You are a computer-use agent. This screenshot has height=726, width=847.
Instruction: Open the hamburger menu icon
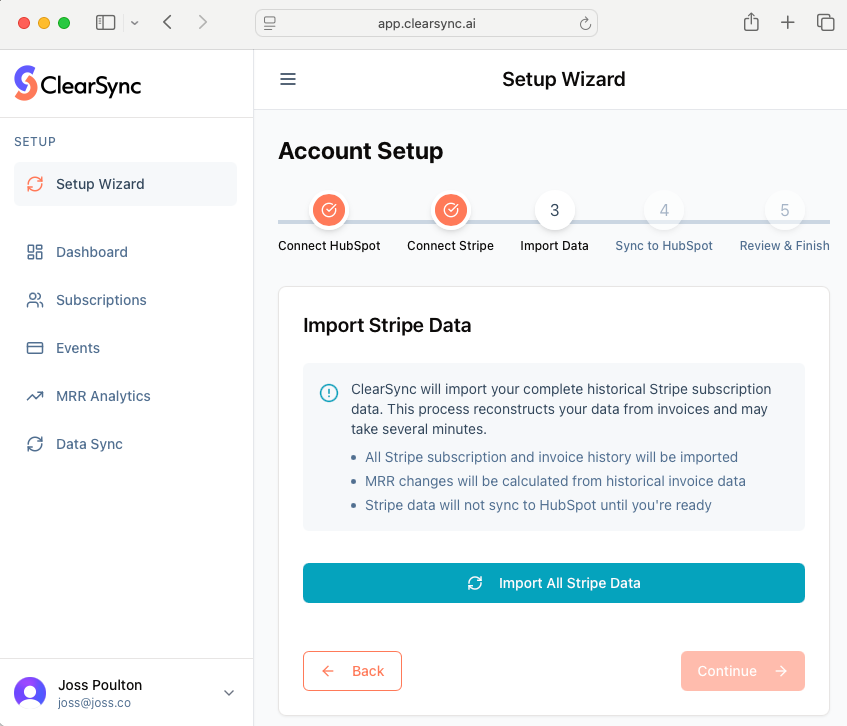[288, 80]
